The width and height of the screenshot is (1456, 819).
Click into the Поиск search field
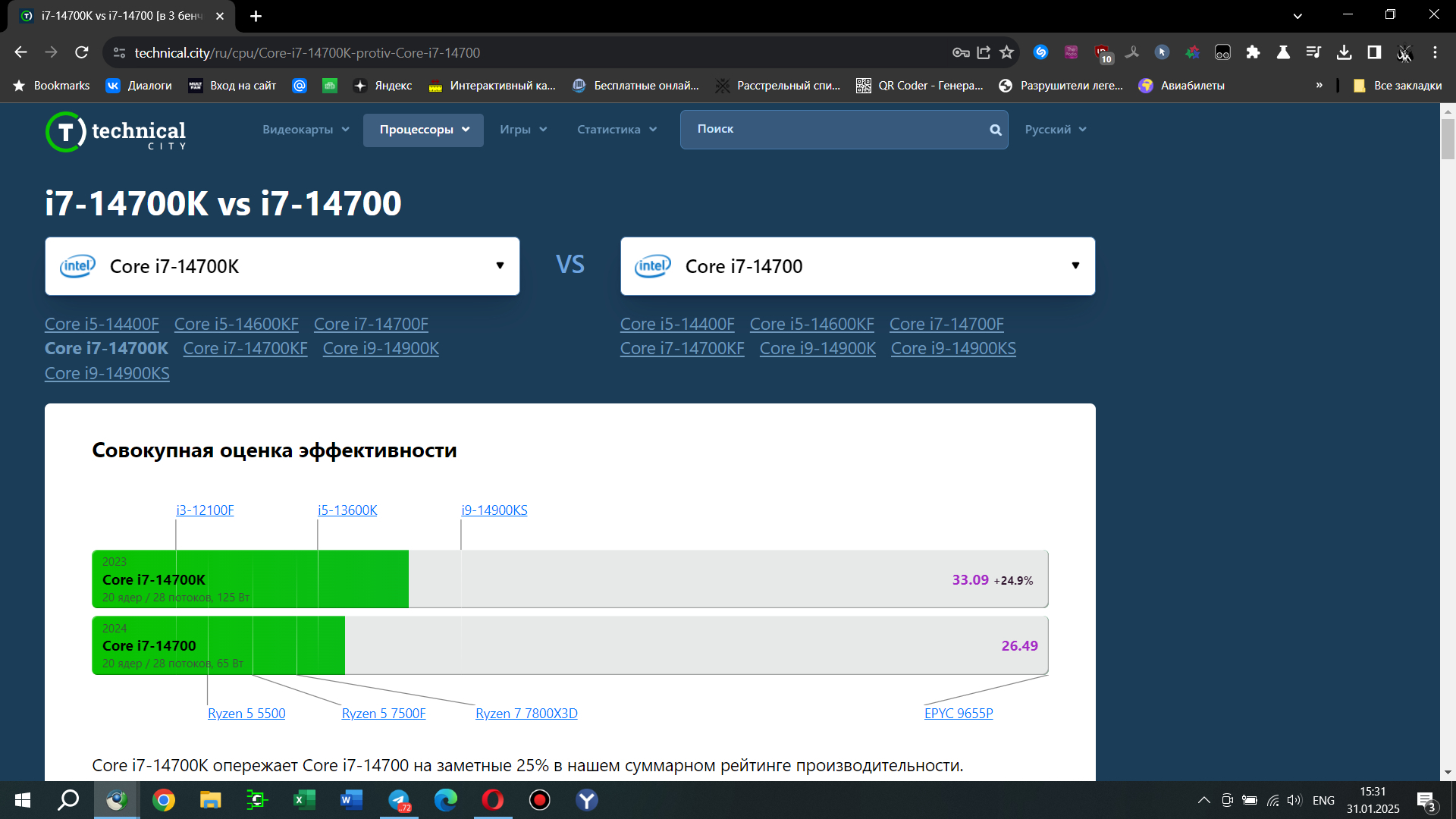click(834, 130)
